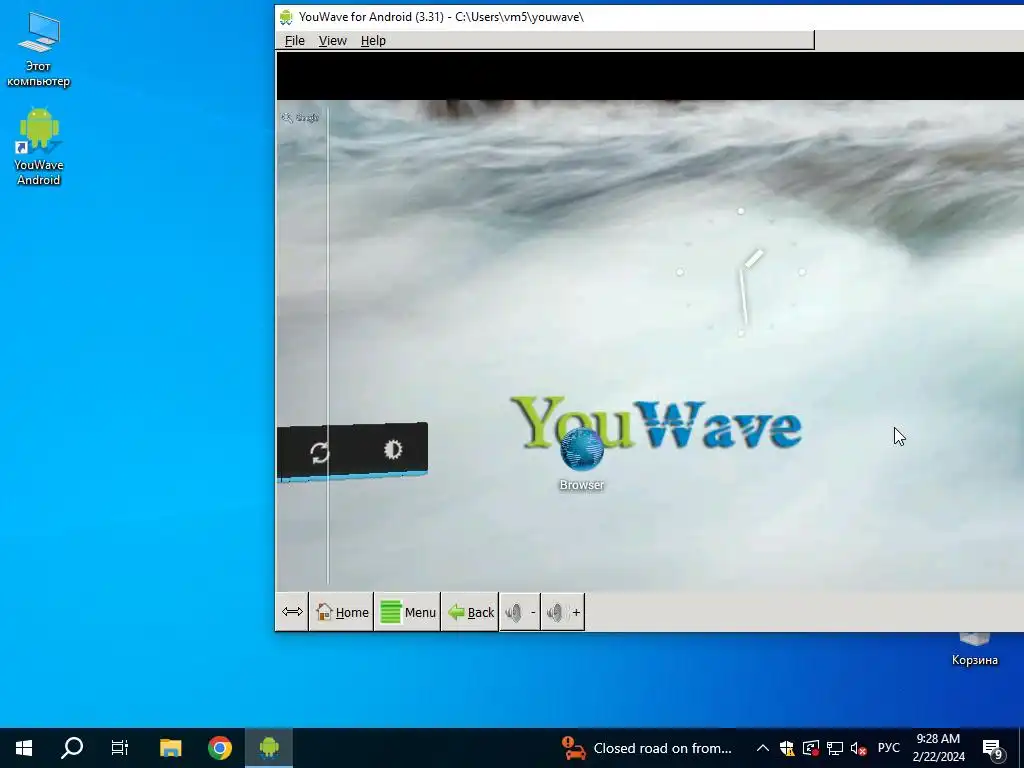The height and width of the screenshot is (768, 1024).
Task: Click the YouWave Android taskbar button
Action: pyautogui.click(x=269, y=748)
